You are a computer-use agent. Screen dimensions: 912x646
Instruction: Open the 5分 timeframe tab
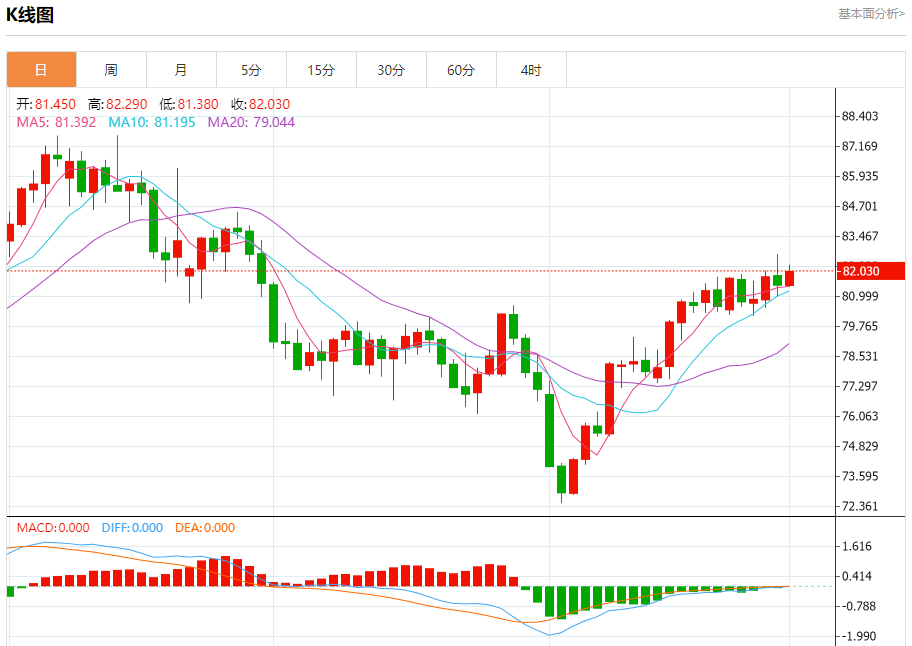251,70
